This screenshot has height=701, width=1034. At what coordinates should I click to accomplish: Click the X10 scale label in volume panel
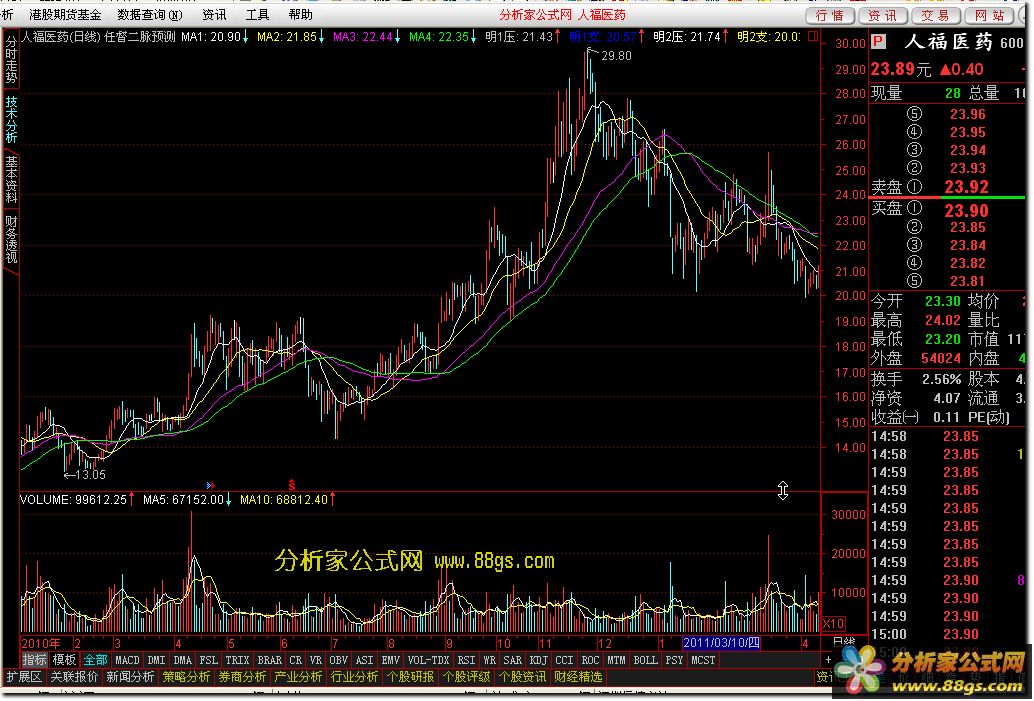pos(834,623)
